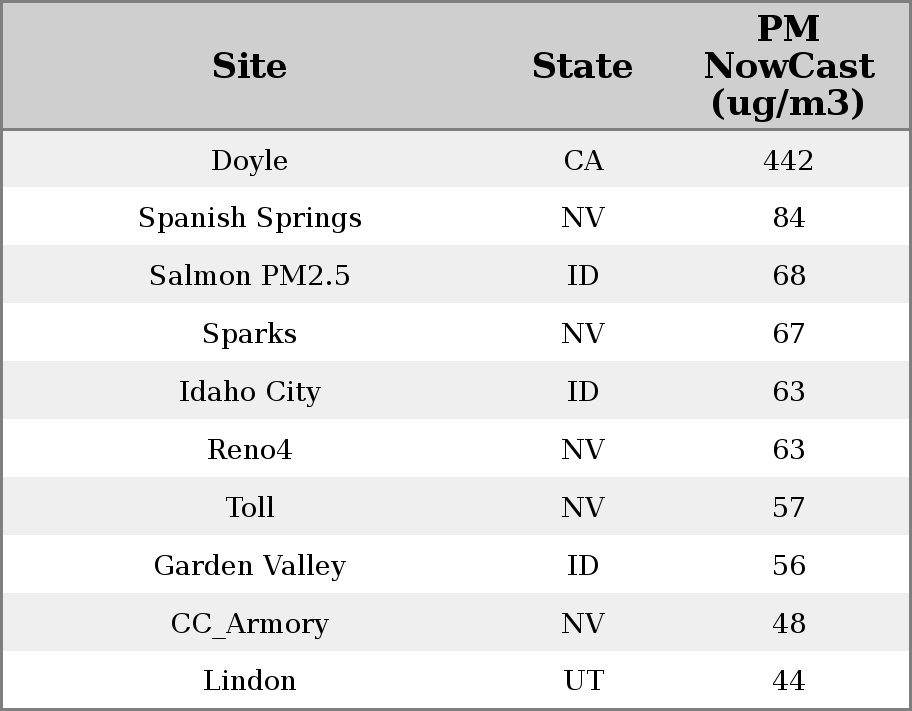Click the UT state cell
Screen dimensions: 912x711
coord(583,681)
